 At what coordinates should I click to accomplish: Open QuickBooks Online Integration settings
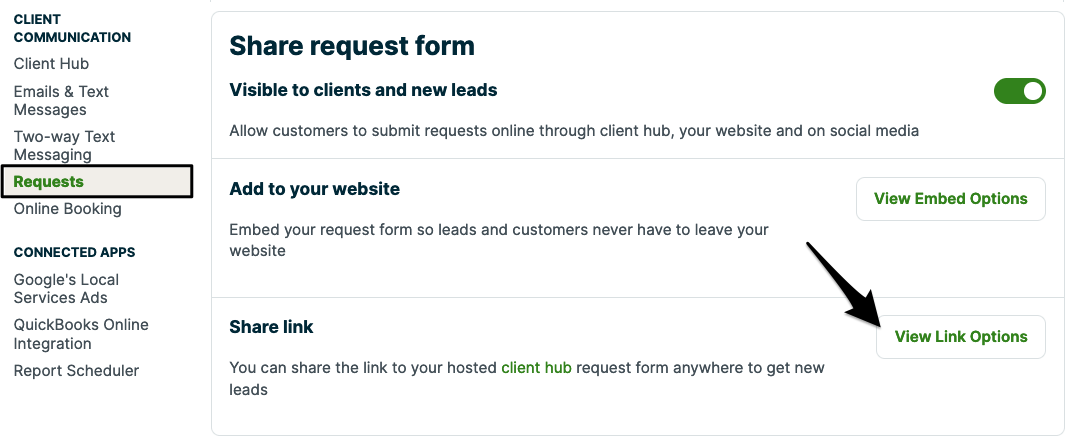point(81,334)
